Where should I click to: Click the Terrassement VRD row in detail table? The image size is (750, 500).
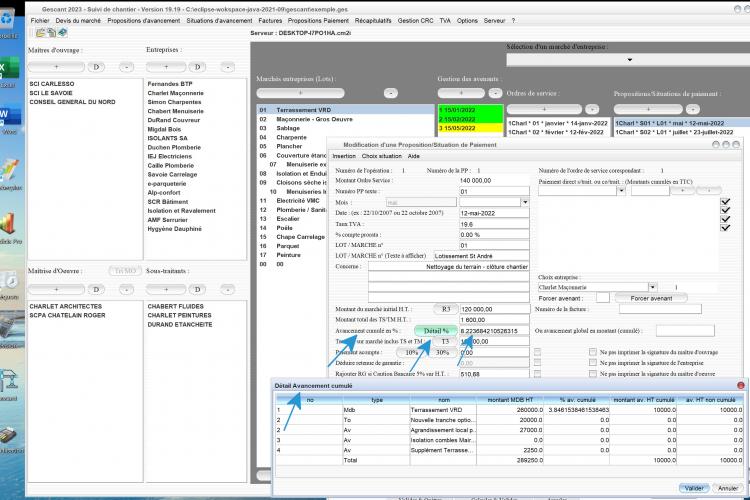[x=509, y=410]
